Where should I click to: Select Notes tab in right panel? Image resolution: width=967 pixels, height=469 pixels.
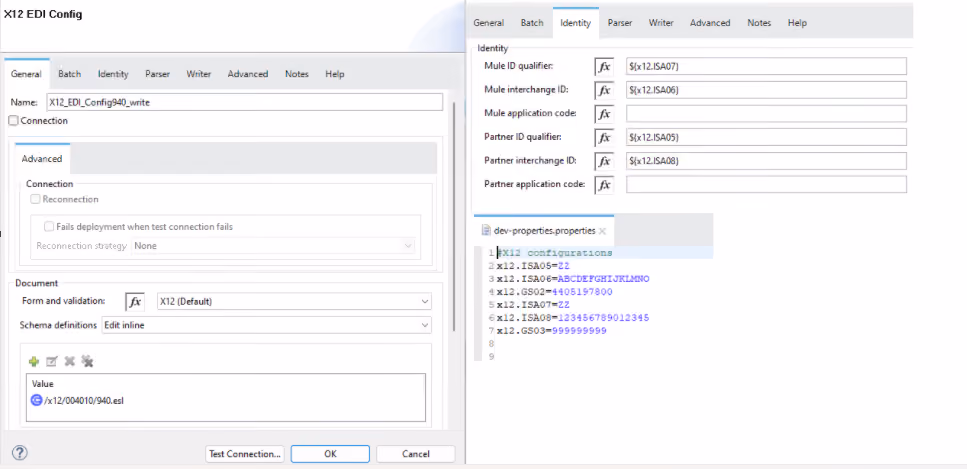[x=759, y=23]
